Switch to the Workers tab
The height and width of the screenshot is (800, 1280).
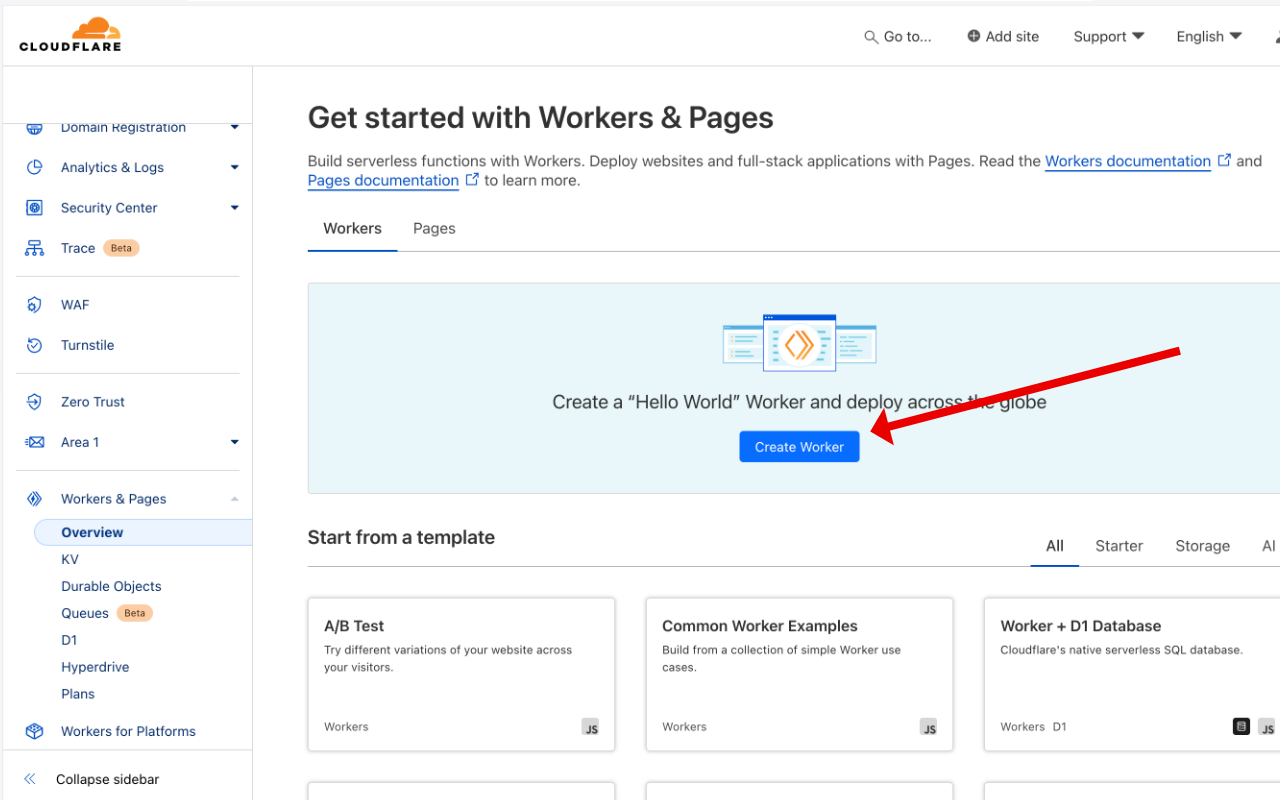(352, 228)
